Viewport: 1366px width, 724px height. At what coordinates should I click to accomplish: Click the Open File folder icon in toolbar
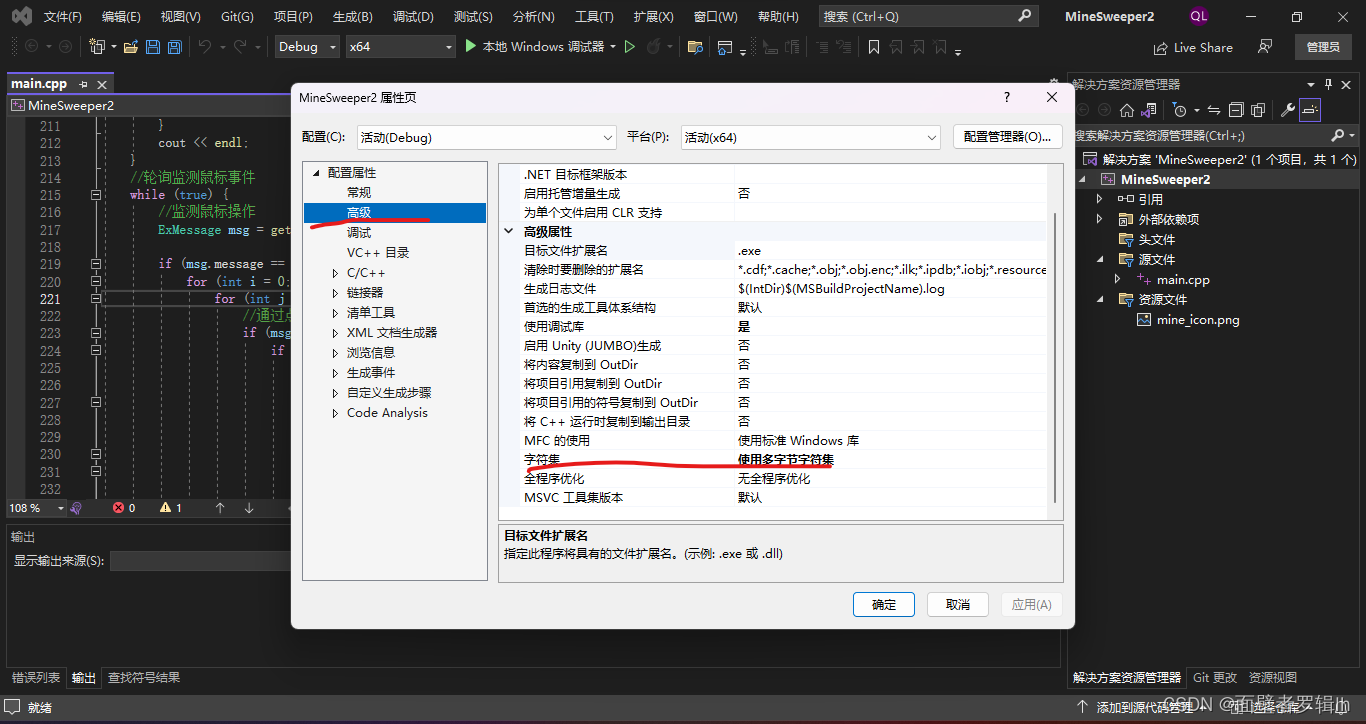coord(130,47)
